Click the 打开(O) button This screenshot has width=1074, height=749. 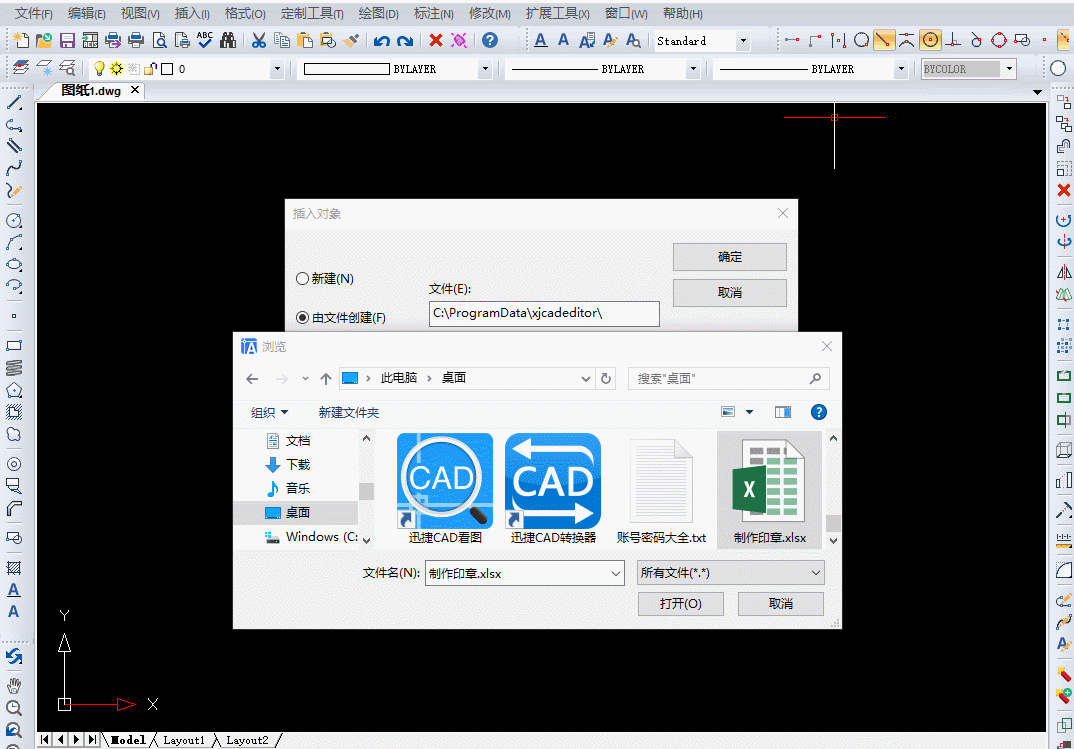coord(680,604)
